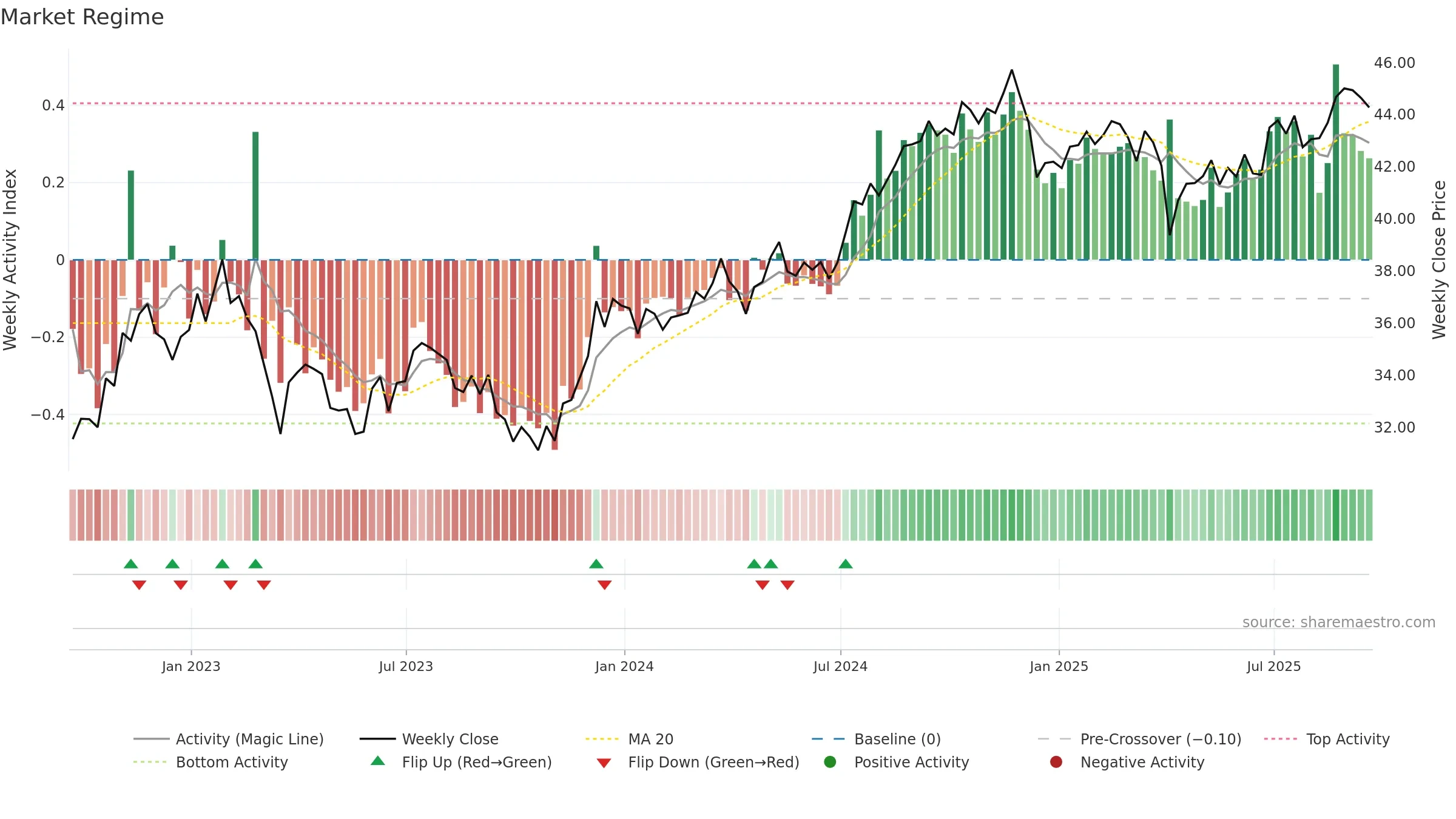Click the 44.00 price axis value
This screenshot has width=1456, height=819.
click(x=1394, y=114)
